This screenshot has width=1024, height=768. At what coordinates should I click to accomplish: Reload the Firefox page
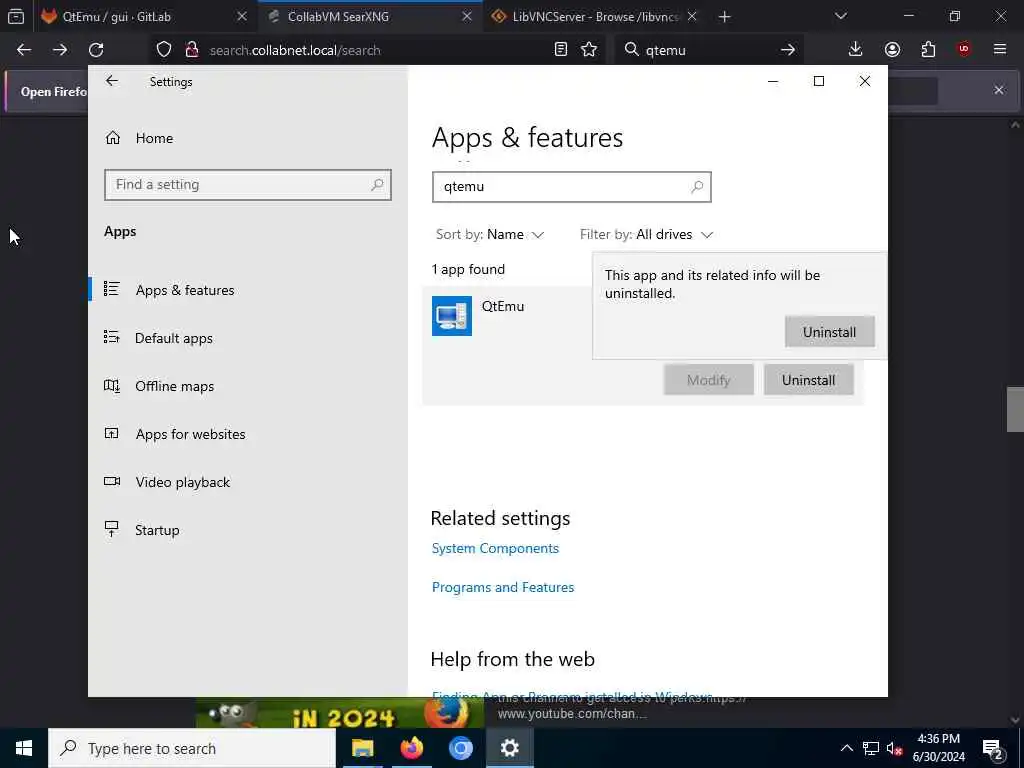pos(96,50)
